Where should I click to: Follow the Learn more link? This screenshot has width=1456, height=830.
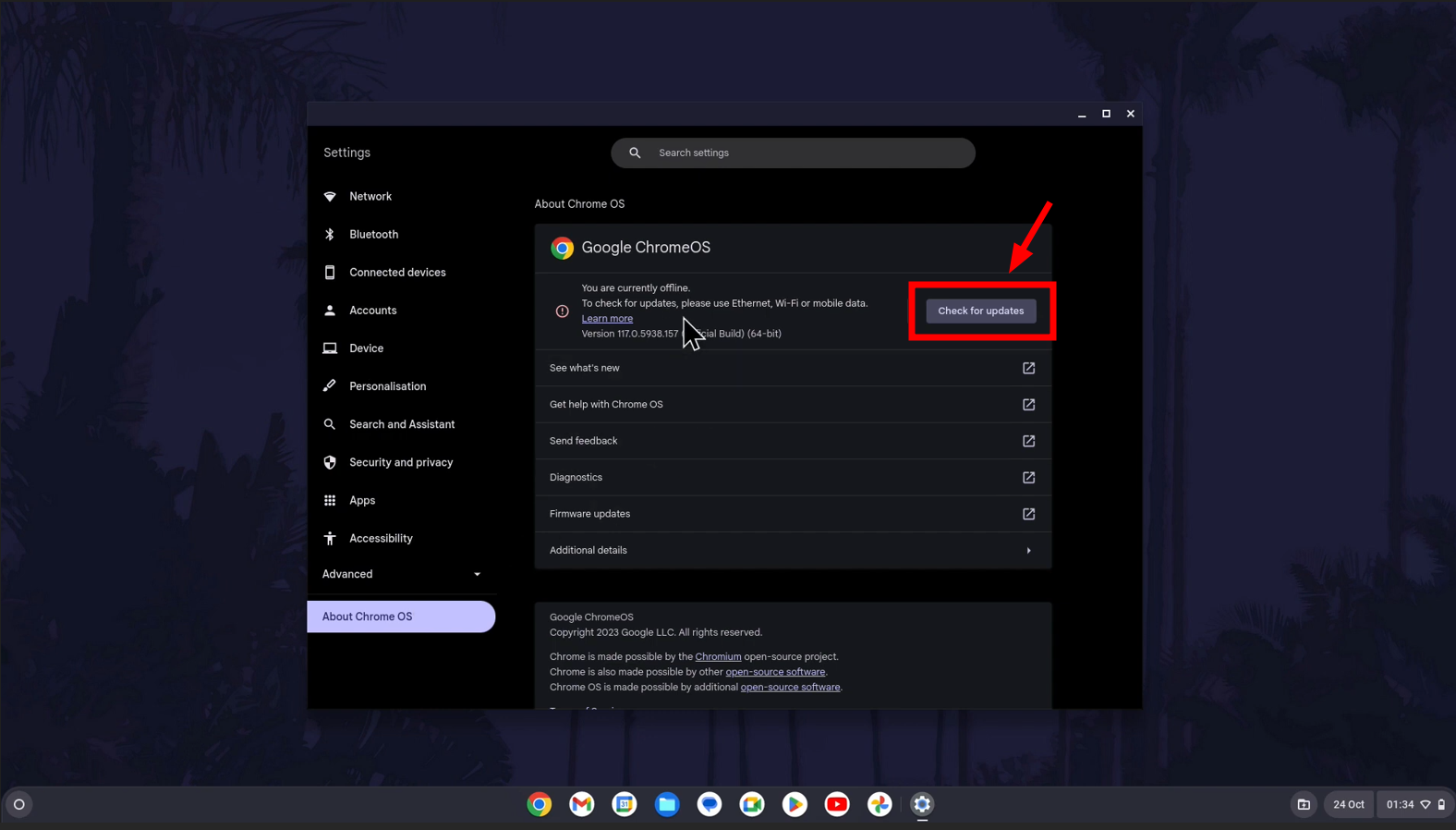pyautogui.click(x=607, y=318)
